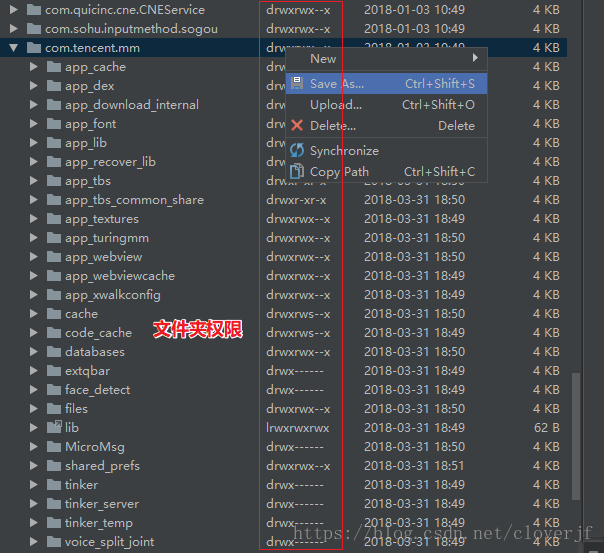Viewport: 604px width, 553px height.
Task: Click the 62 B size of lib
Action: [546, 428]
